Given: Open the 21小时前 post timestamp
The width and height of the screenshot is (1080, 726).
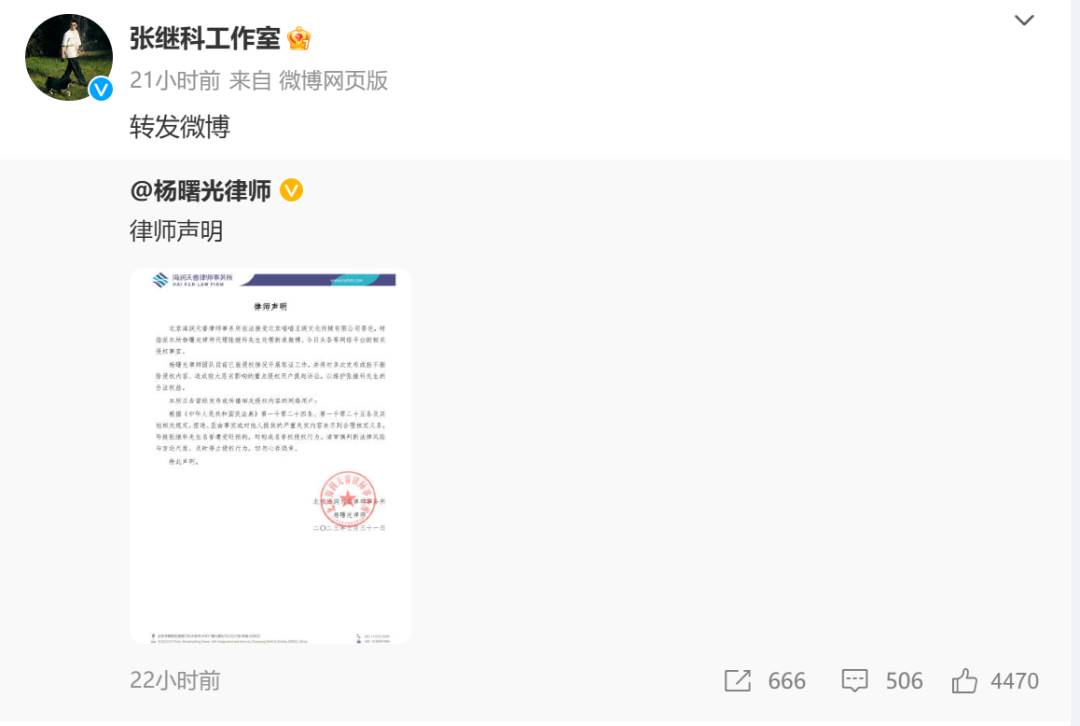Looking at the screenshot, I should pyautogui.click(x=175, y=81).
